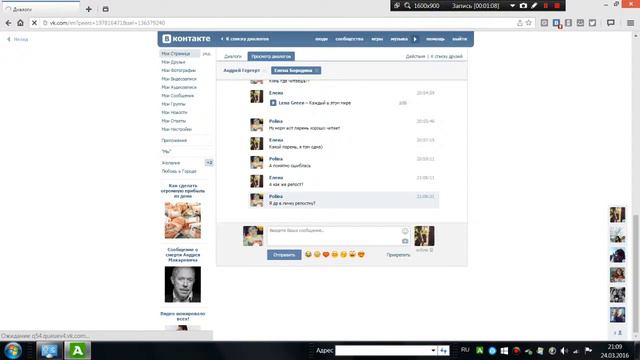The height and width of the screenshot is (360, 640).
Task: Open the speech bubble chat icon in toolbar
Action: 611,23
